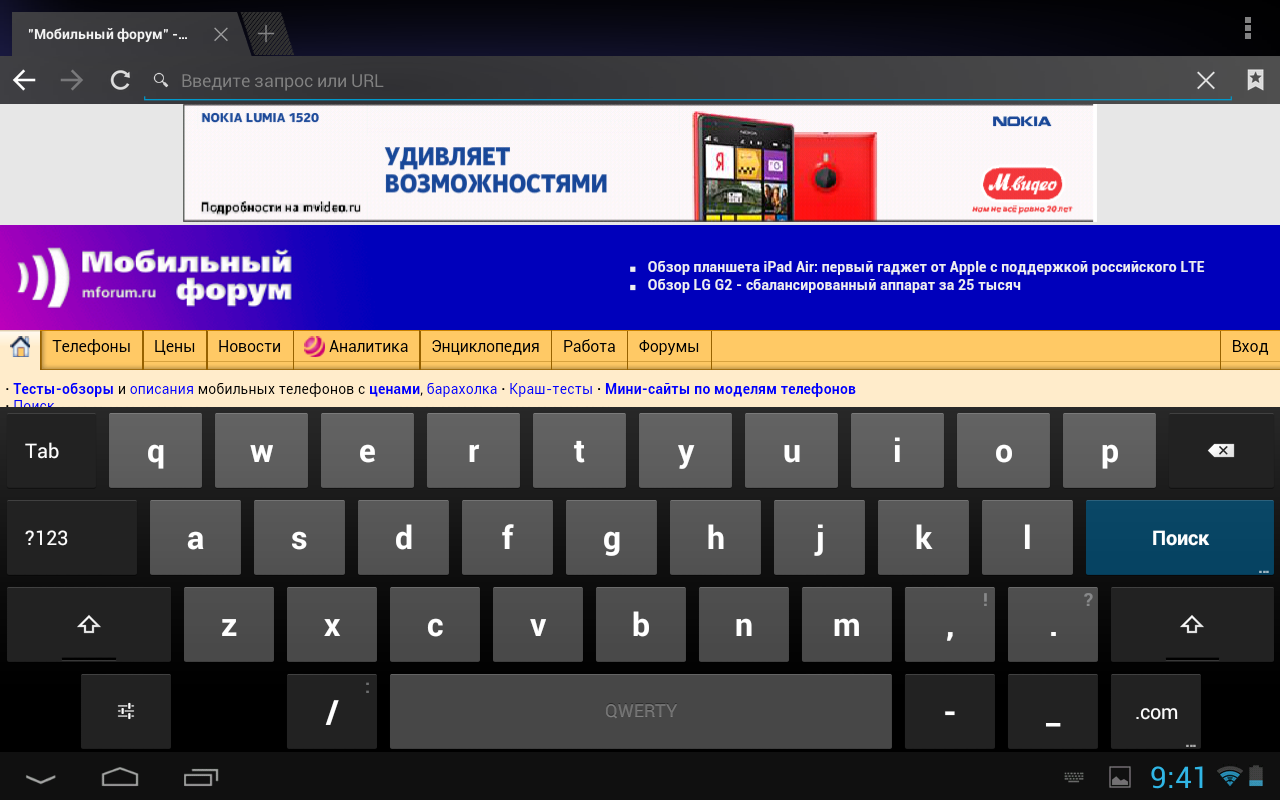The image size is (1280, 800).
Task: Tap the letter g key
Action: point(611,538)
